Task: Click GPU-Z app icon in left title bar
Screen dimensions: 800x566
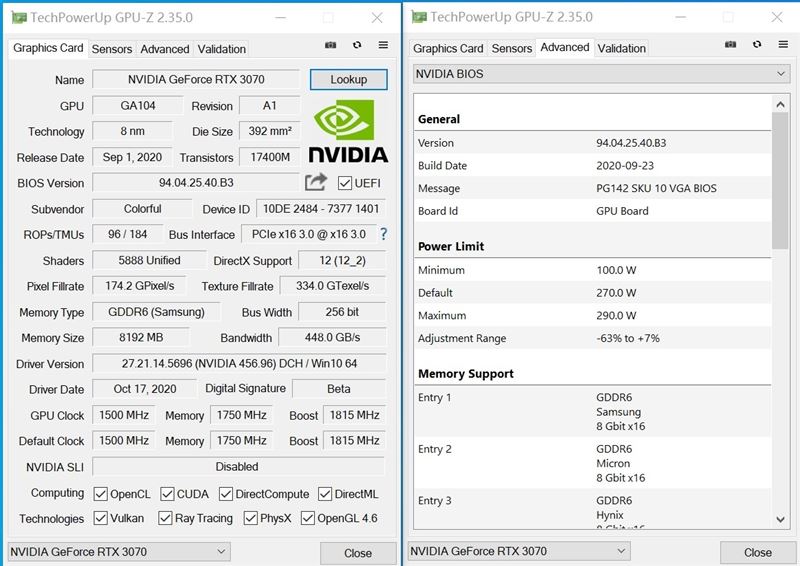Action: point(19,17)
